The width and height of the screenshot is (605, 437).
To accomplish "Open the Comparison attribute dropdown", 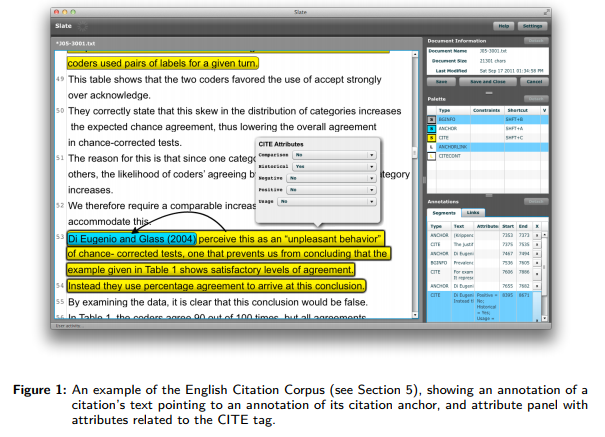I will (334, 155).
